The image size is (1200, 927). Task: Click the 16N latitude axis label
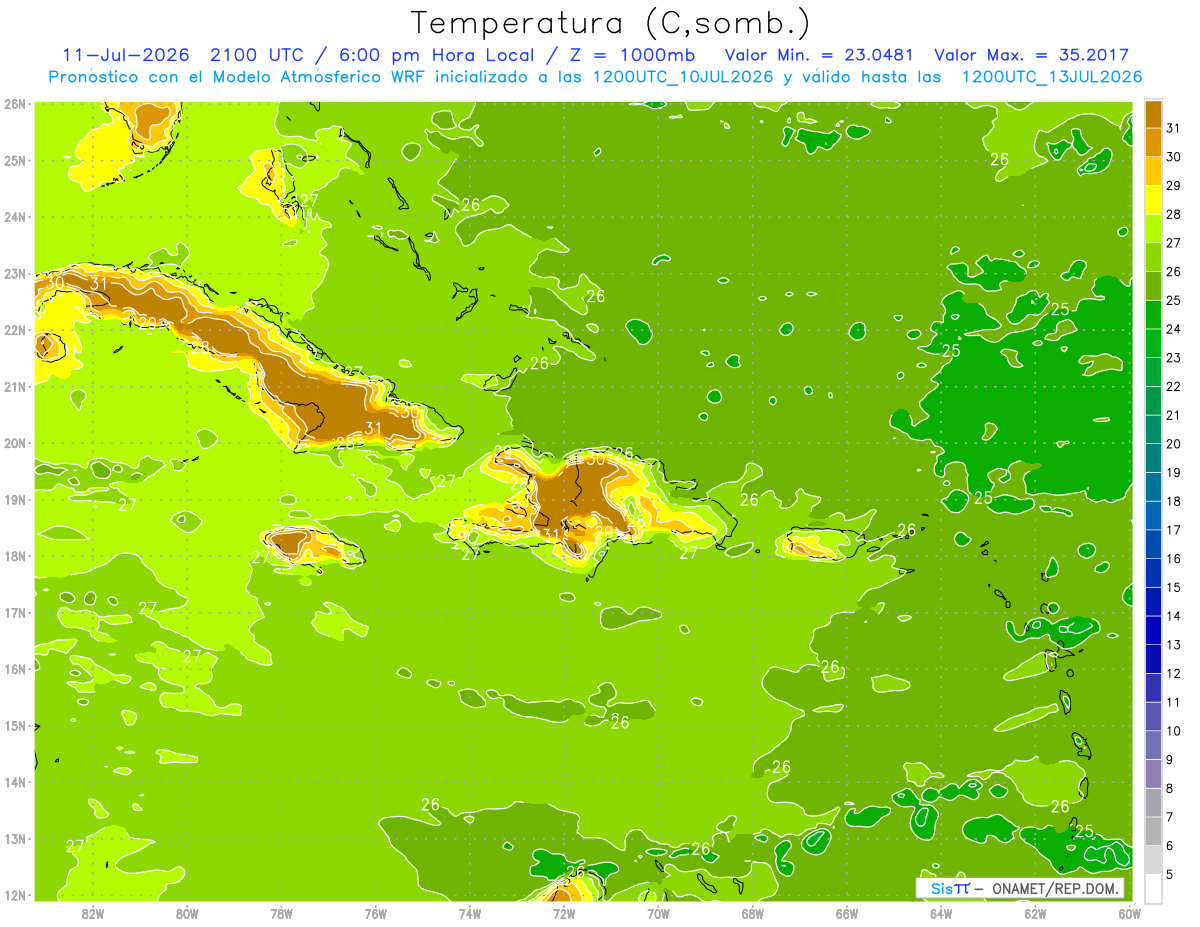pos(14,669)
